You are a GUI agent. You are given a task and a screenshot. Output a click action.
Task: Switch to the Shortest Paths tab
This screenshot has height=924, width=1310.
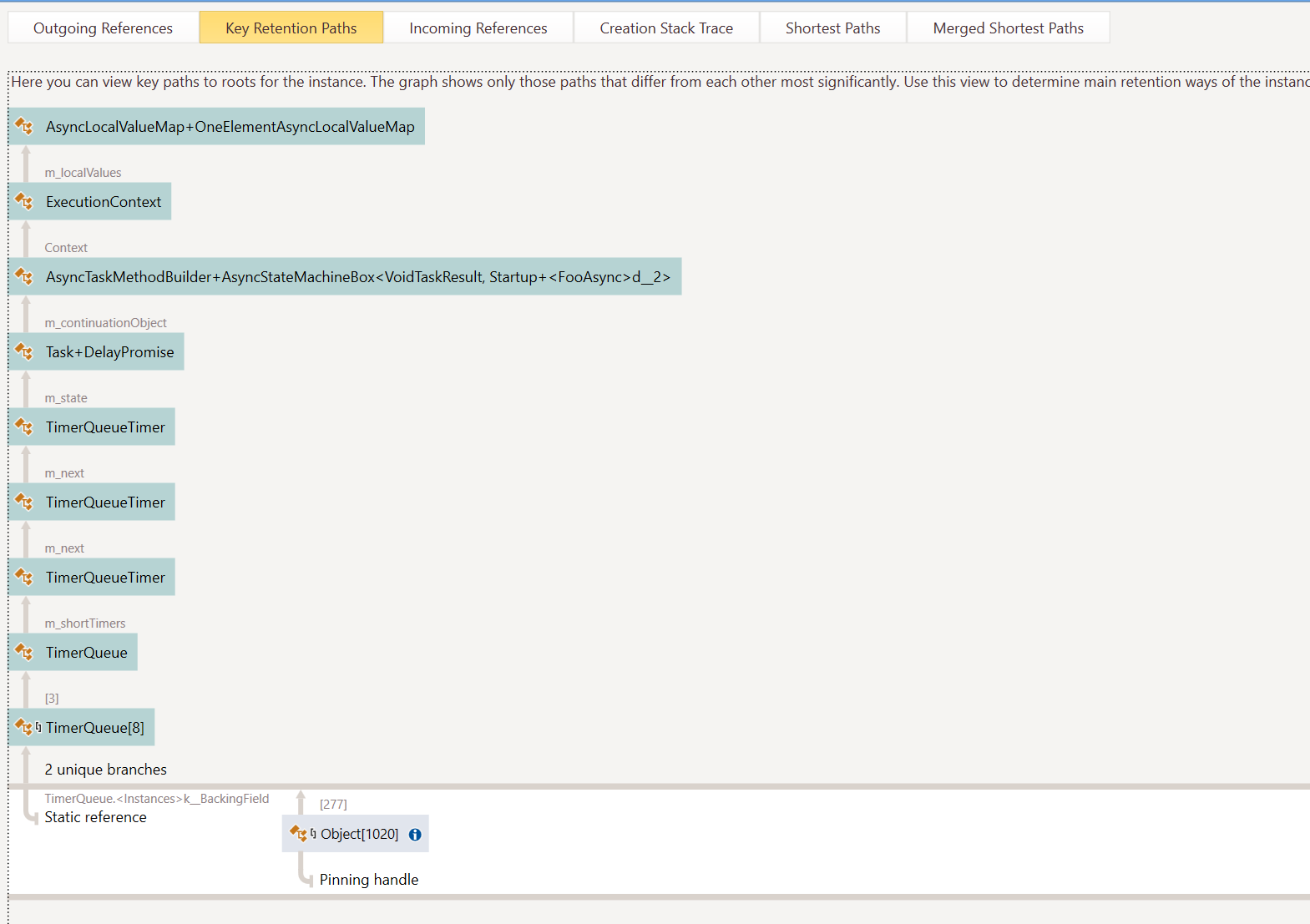pos(833,28)
